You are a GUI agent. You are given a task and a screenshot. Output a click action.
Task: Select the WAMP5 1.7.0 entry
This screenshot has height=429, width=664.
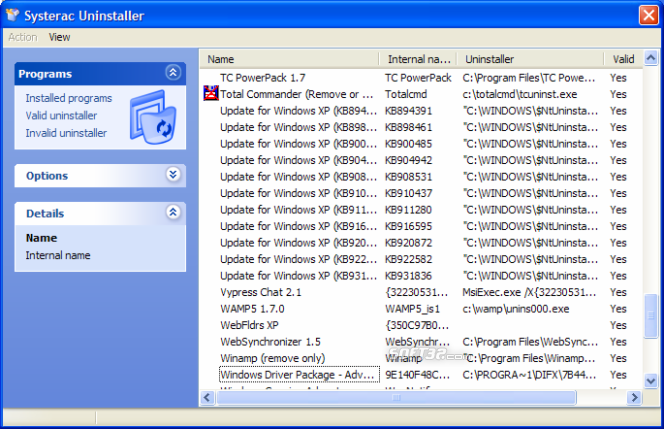pyautogui.click(x=252, y=309)
